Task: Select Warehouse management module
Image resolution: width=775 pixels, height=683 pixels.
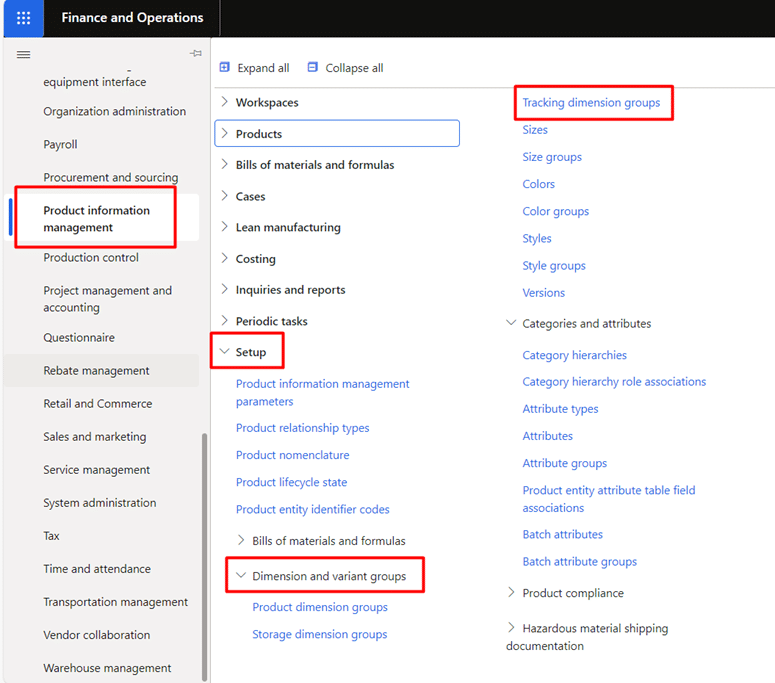Action: tap(107, 668)
